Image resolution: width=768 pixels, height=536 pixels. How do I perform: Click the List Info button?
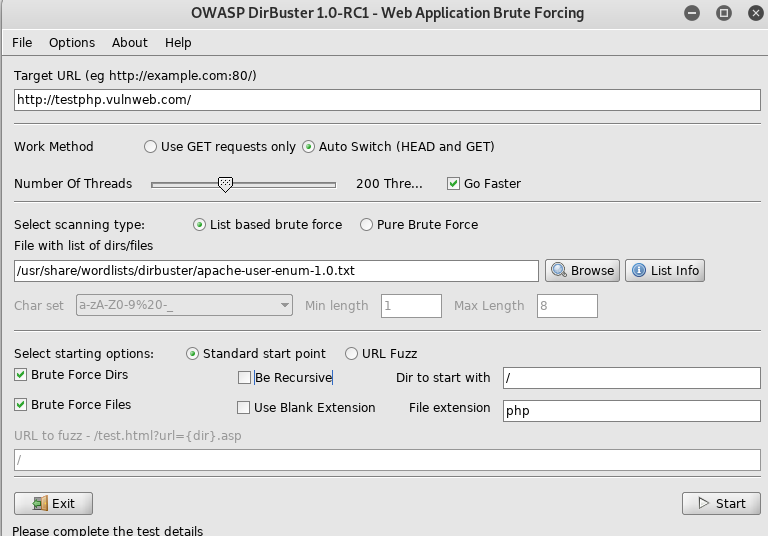[665, 270]
